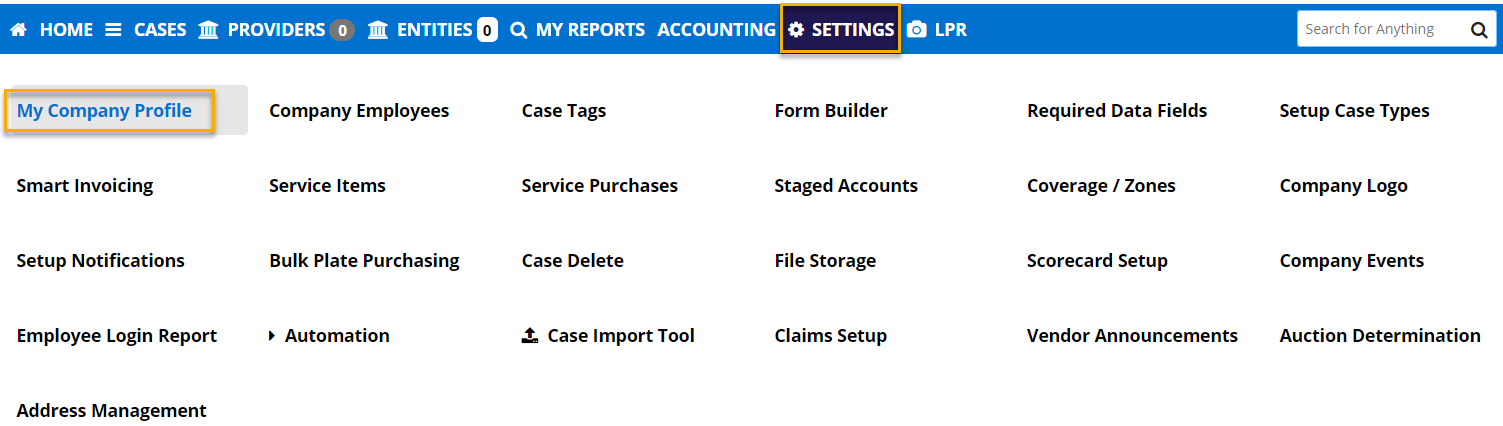Click the Settings gear icon
Screen dimensions: 1503x426
[x=796, y=30]
